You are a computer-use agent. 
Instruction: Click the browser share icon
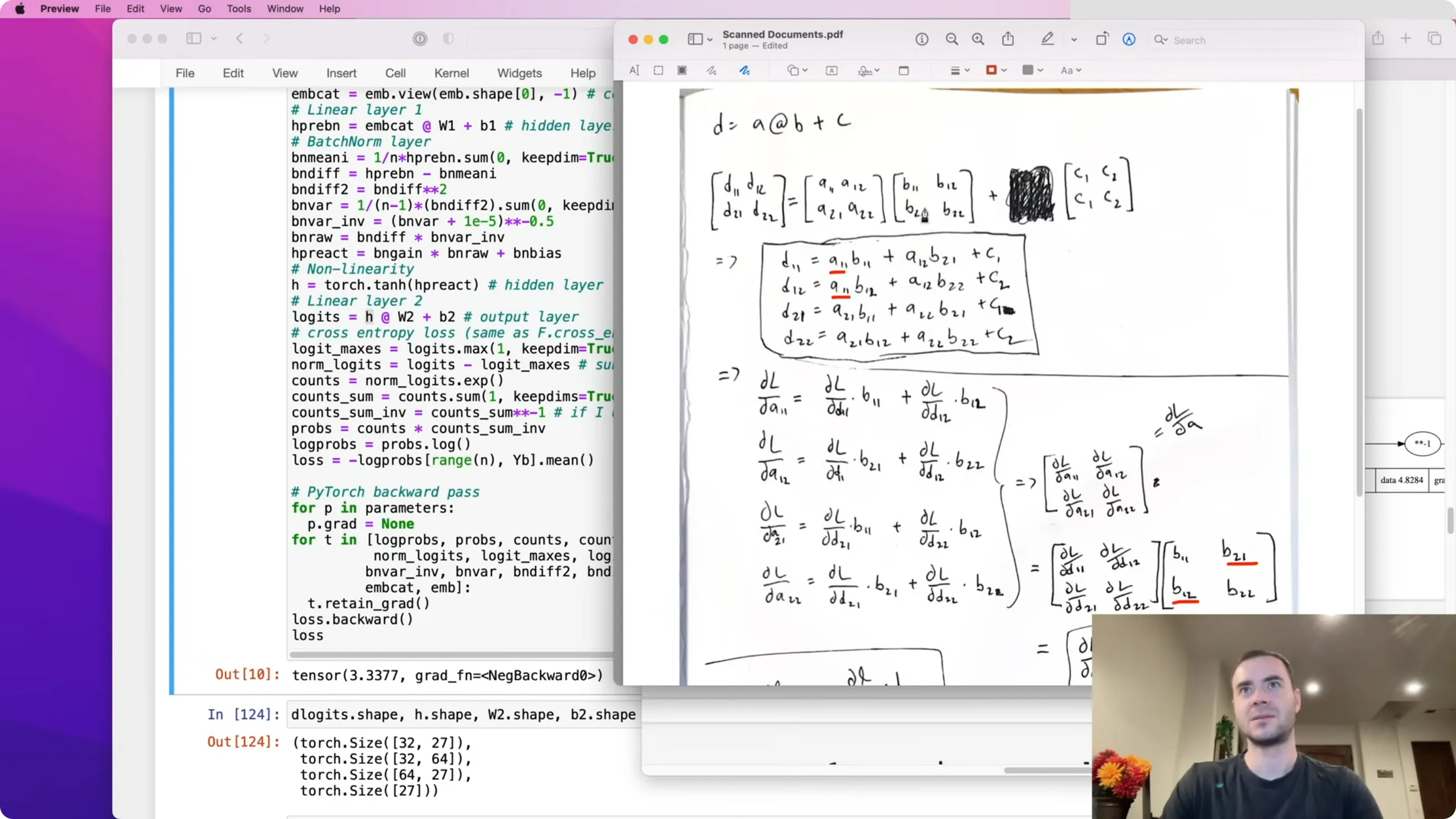1378,38
